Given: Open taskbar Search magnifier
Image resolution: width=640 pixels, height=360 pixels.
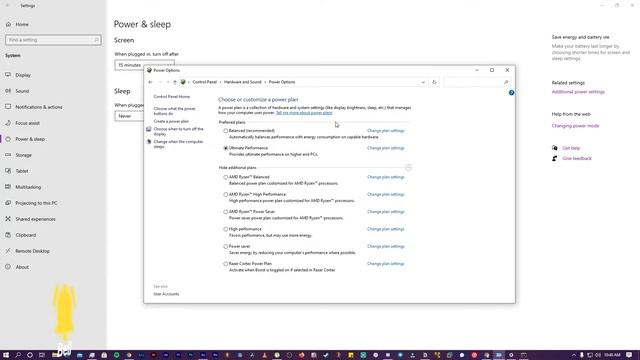Looking at the screenshot, I should point(18,355).
